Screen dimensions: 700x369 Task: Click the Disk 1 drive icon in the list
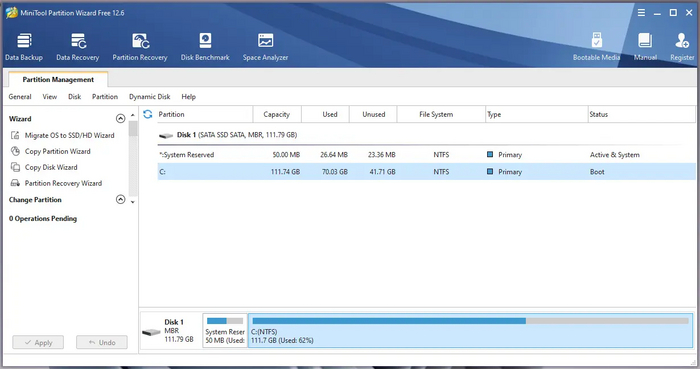pos(166,135)
